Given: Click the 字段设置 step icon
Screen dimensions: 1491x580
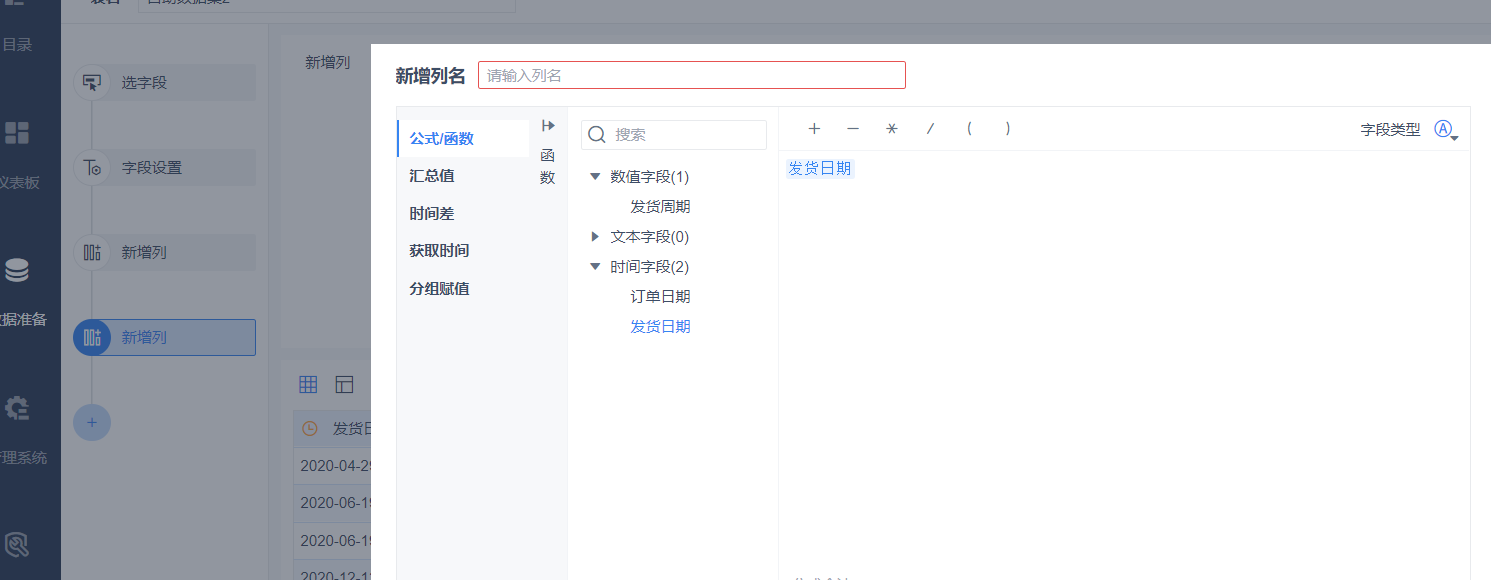Looking at the screenshot, I should pyautogui.click(x=92, y=168).
